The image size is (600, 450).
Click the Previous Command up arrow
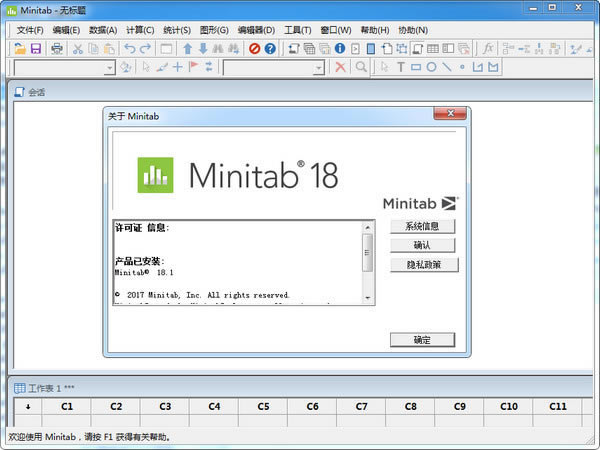[188, 49]
